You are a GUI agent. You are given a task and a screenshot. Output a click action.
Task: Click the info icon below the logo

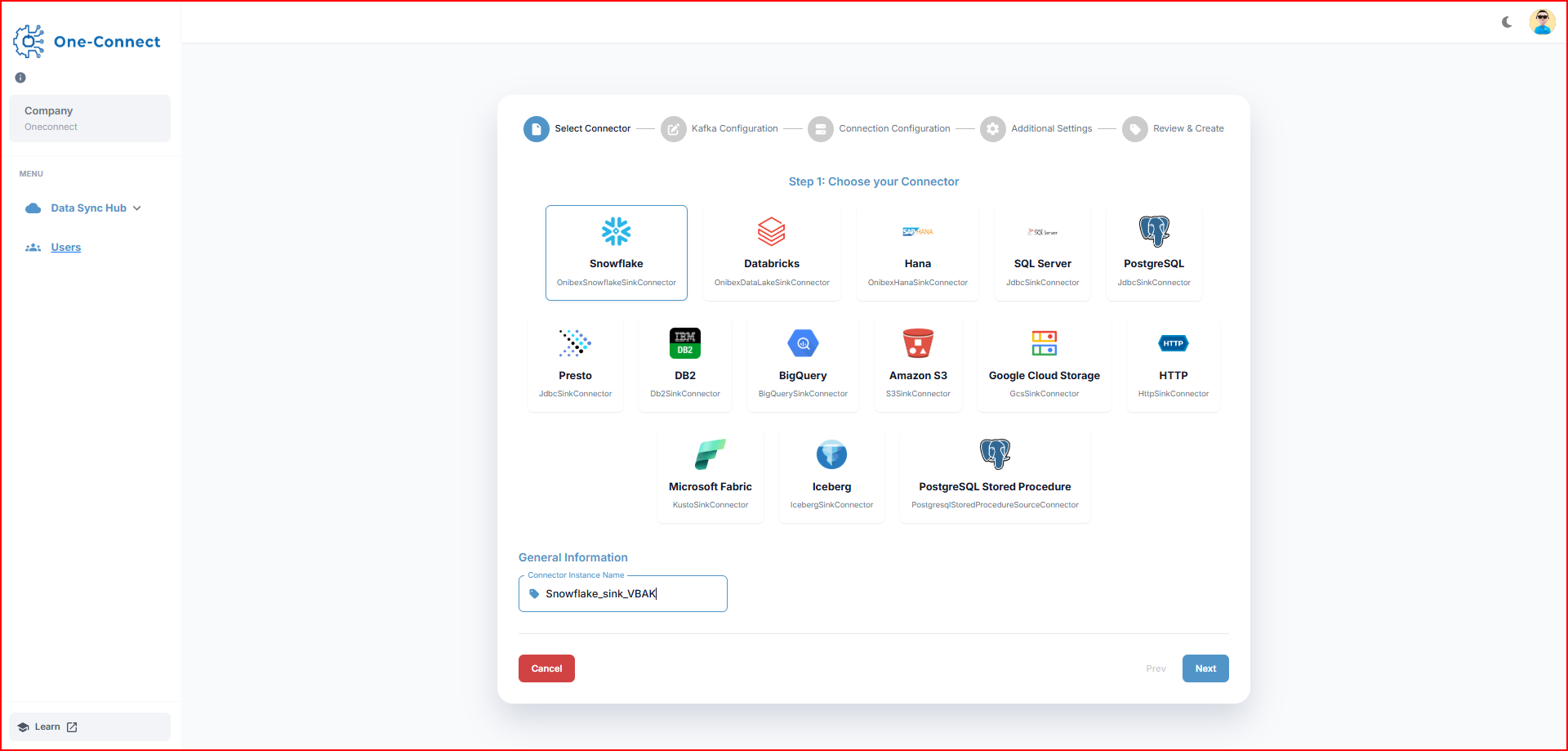[20, 78]
